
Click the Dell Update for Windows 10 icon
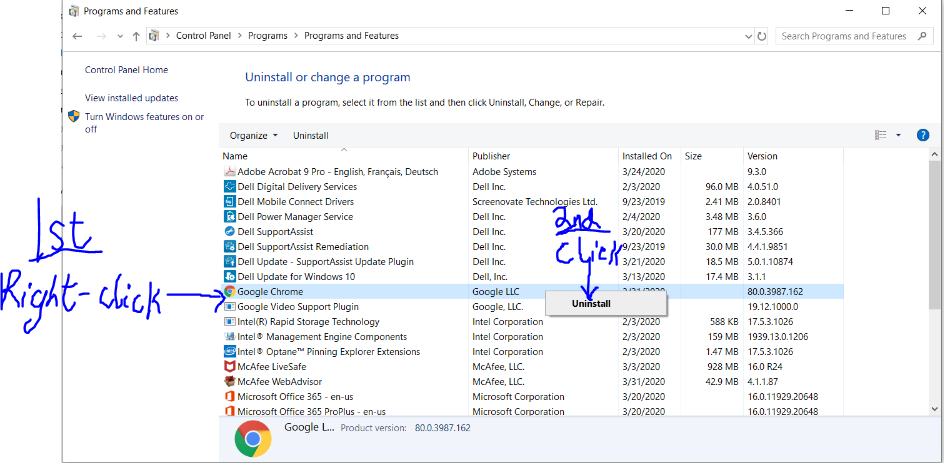point(229,277)
